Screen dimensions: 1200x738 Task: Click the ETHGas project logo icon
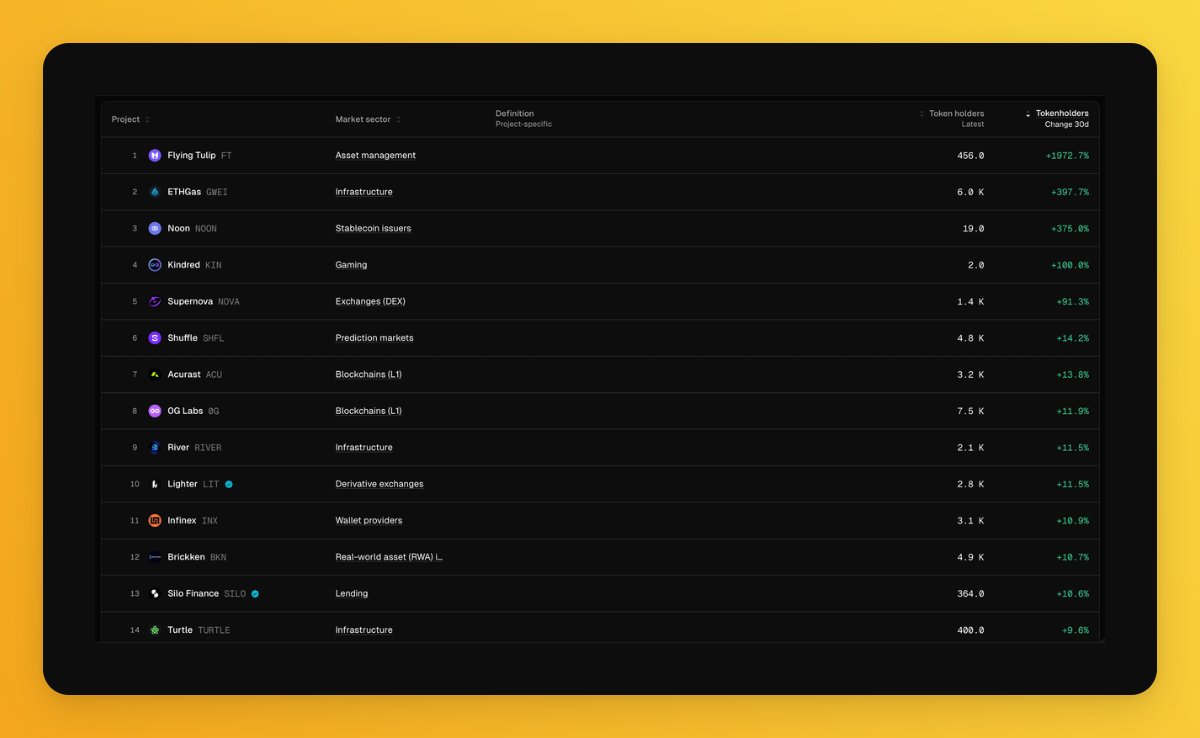click(x=155, y=192)
